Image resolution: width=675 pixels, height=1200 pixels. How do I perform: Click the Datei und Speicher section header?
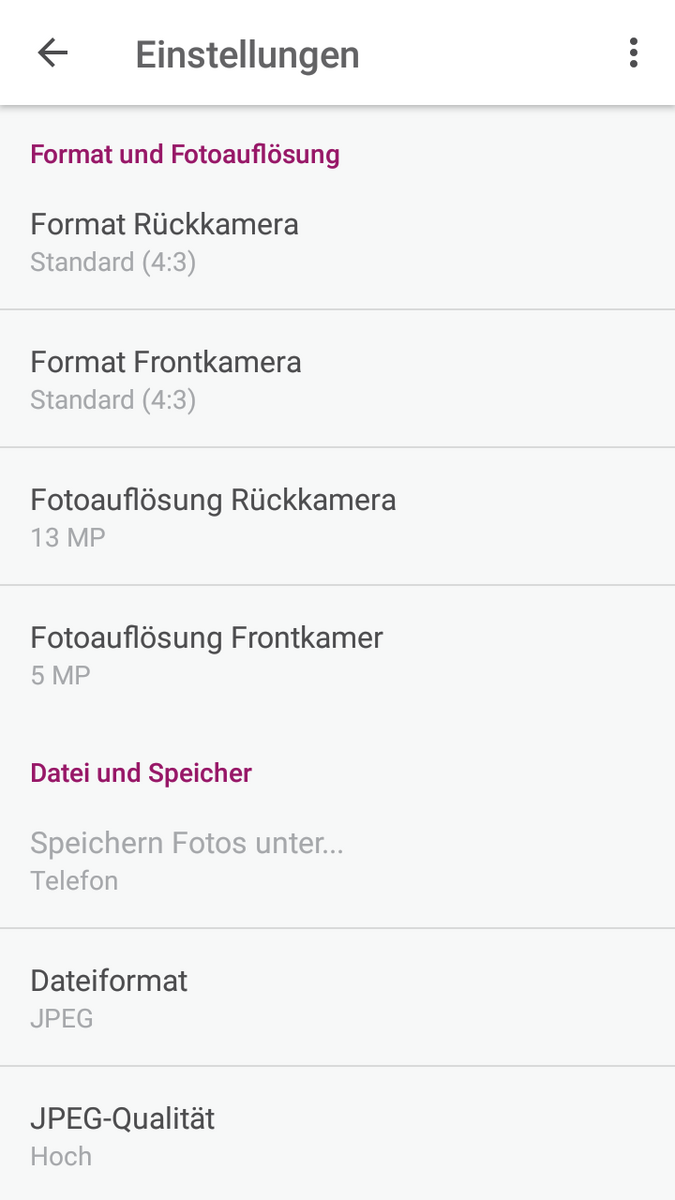141,773
